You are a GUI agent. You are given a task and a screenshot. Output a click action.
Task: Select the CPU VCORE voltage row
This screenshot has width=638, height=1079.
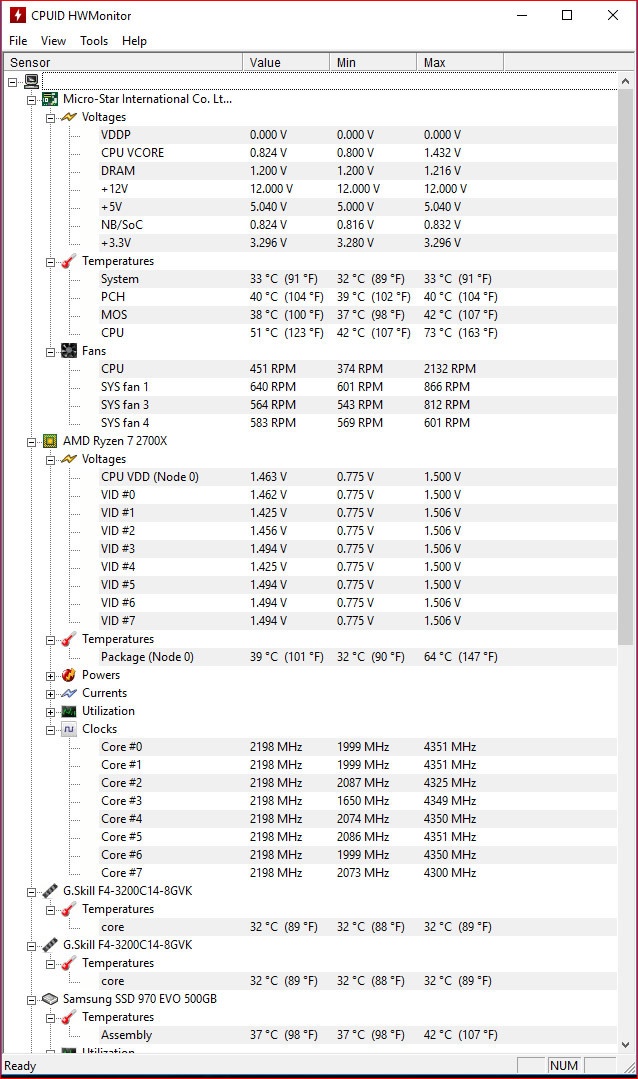[132, 153]
